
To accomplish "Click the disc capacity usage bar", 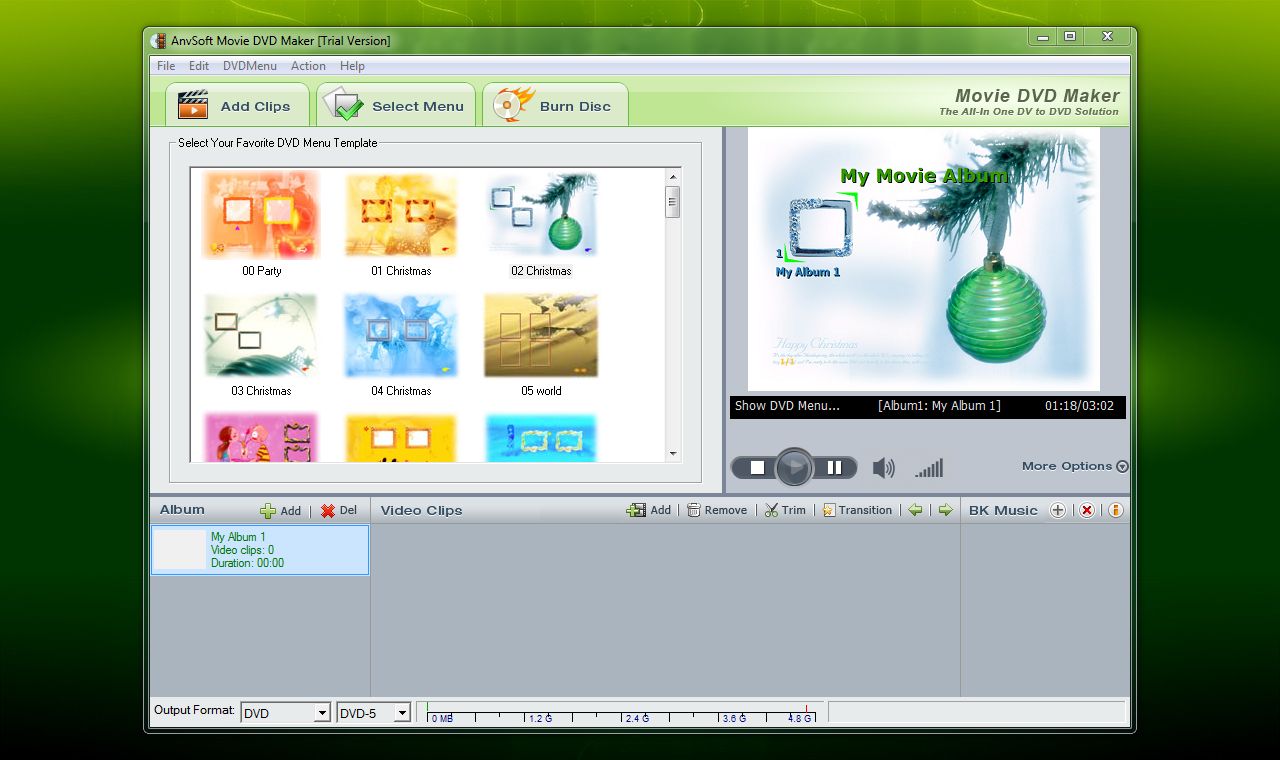I will pos(620,712).
